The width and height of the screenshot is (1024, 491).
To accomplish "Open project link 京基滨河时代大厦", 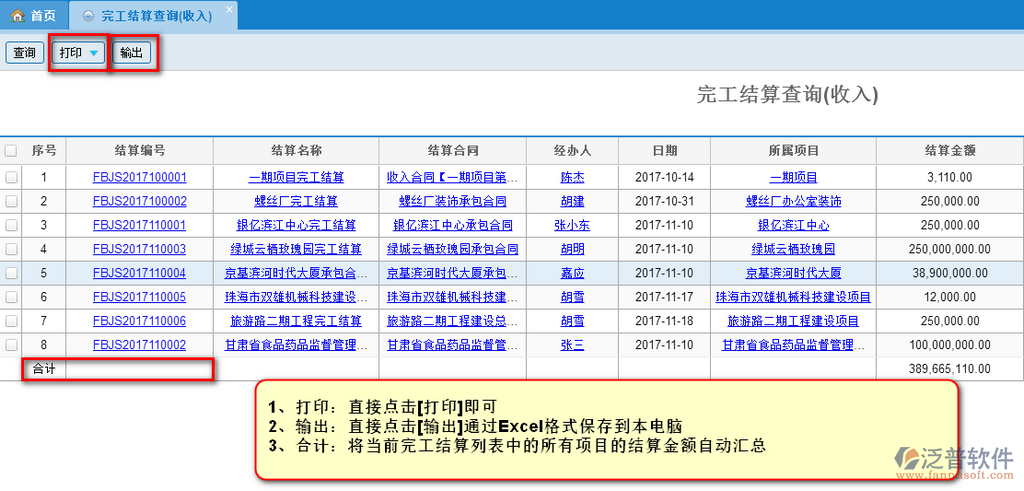I will click(793, 273).
